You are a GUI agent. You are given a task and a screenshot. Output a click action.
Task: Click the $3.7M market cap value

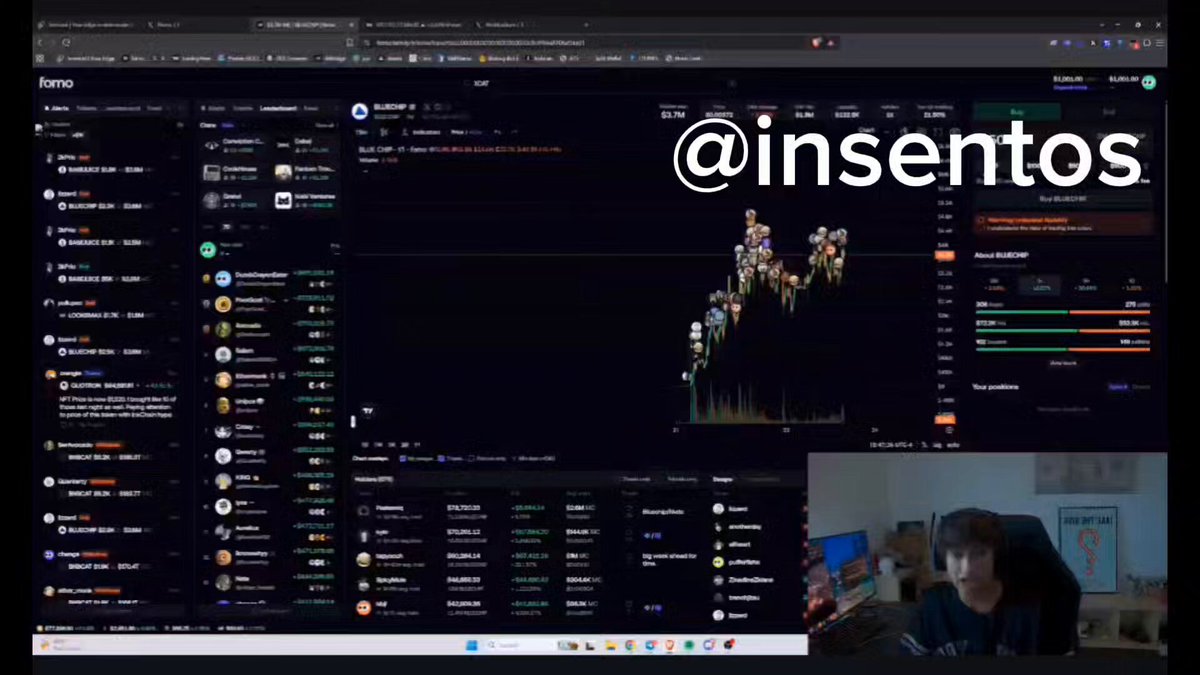coord(672,115)
